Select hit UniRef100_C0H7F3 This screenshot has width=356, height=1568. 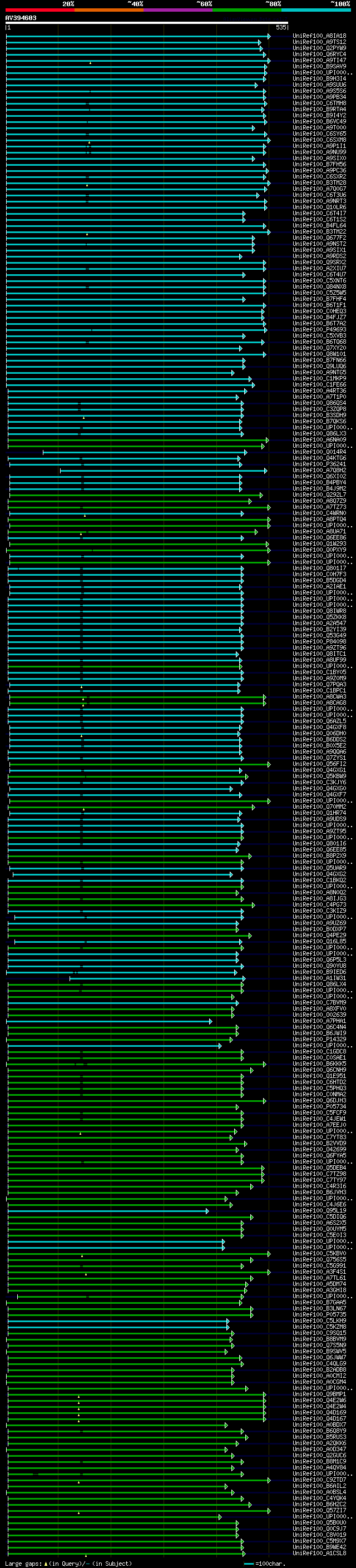[x=319, y=574]
